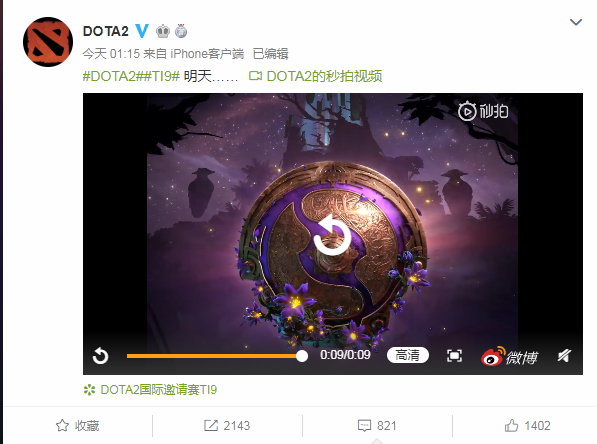Open the #DOTA2# hashtag link
This screenshot has width=597, height=444.
pyautogui.click(x=109, y=76)
